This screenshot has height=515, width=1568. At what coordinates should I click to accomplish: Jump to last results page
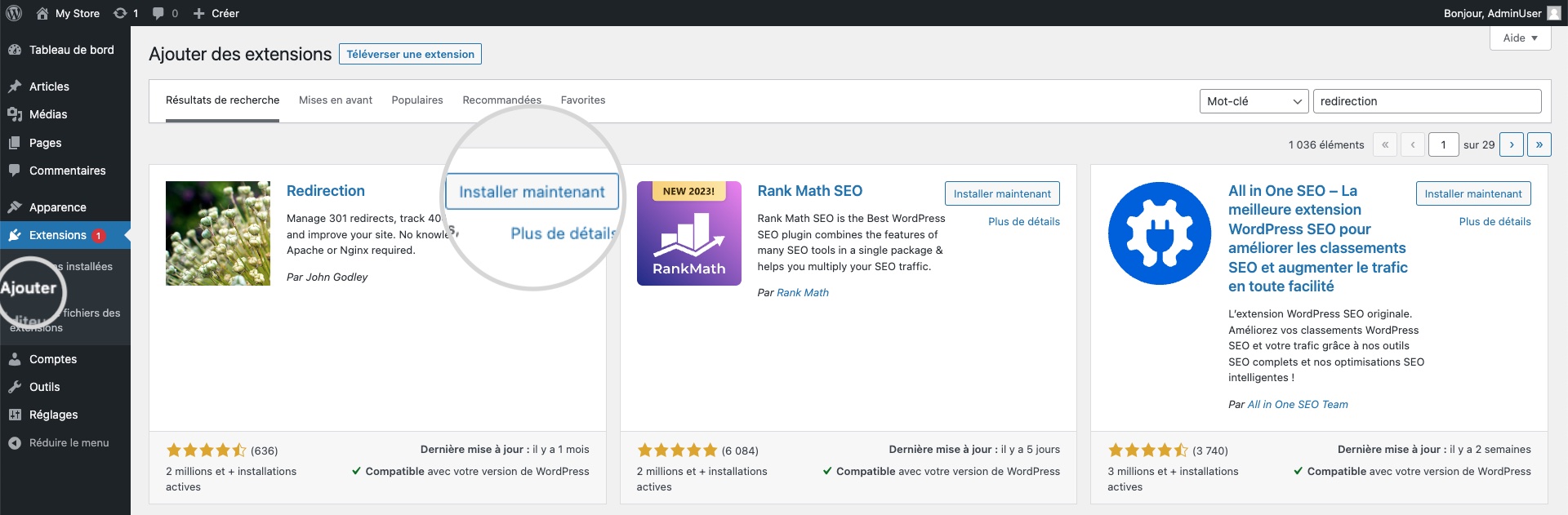click(1539, 144)
